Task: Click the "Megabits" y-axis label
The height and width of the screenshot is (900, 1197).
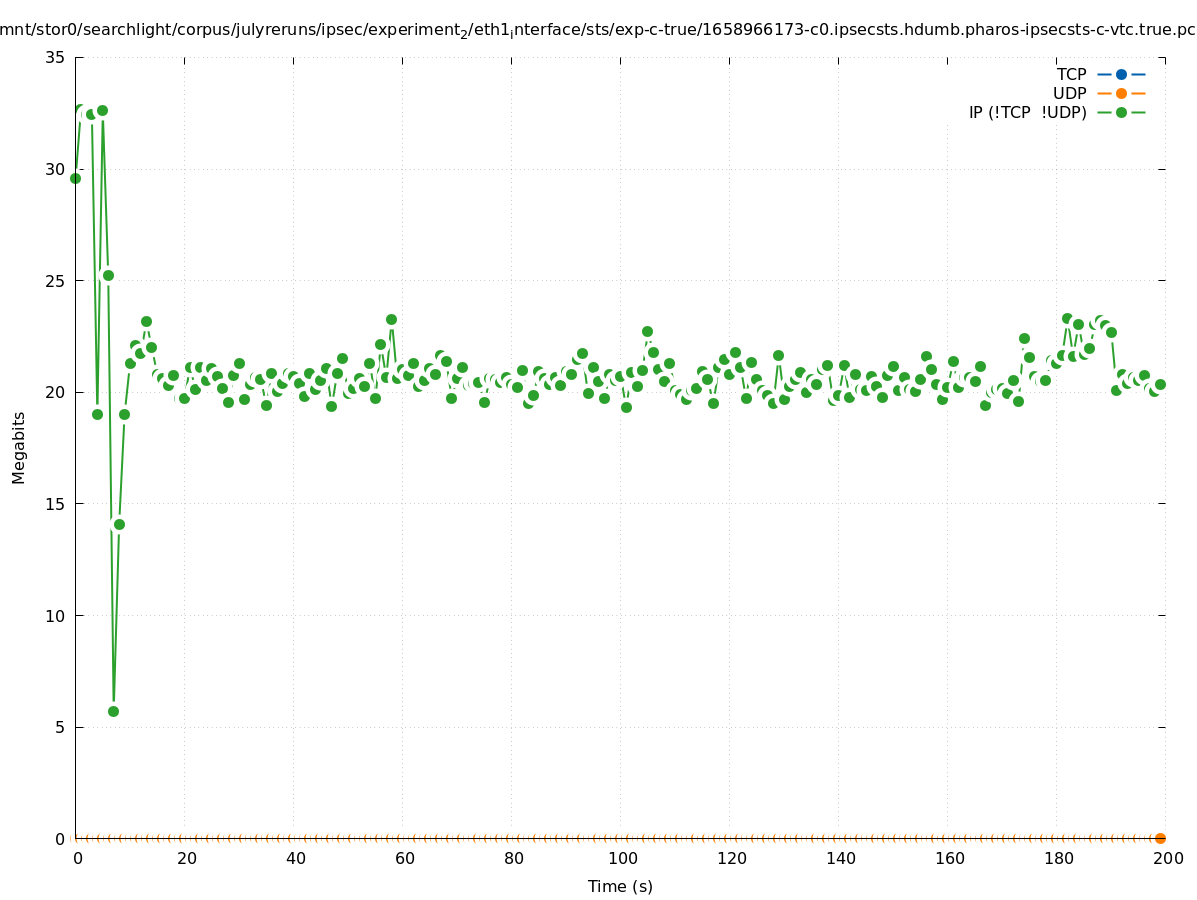Action: (x=19, y=447)
